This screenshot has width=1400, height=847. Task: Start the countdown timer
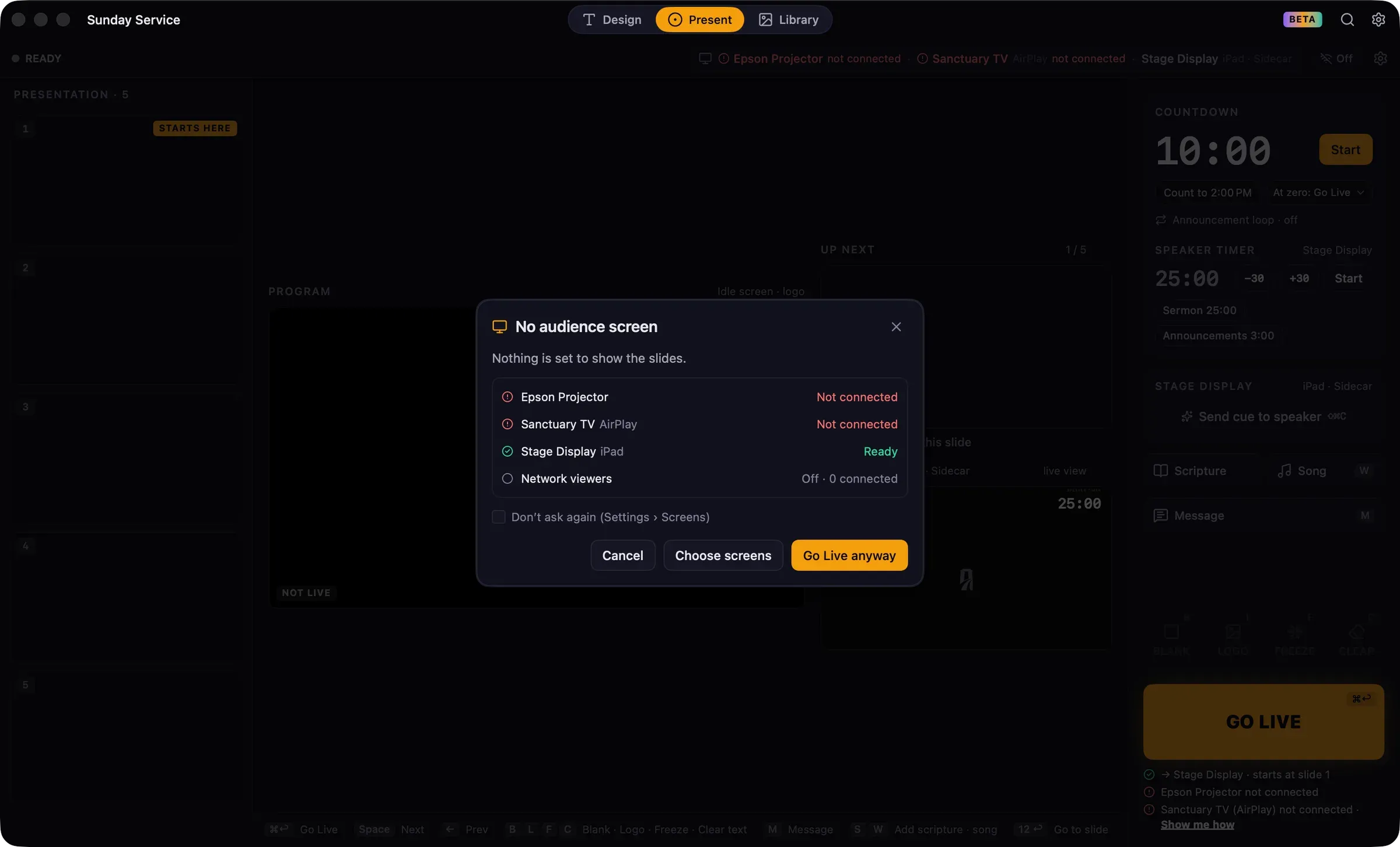click(1345, 150)
